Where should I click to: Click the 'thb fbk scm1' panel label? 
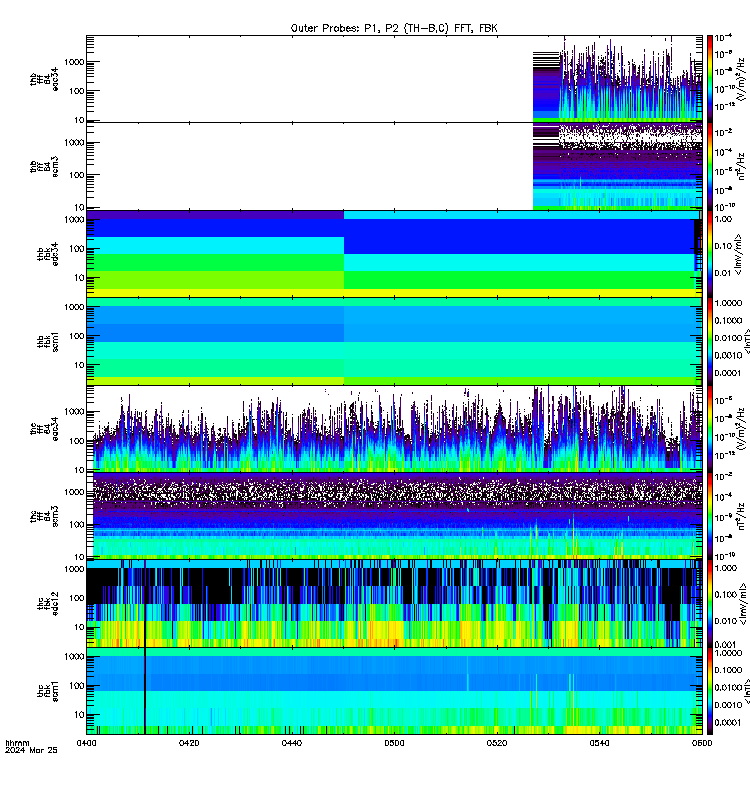(x=48, y=341)
